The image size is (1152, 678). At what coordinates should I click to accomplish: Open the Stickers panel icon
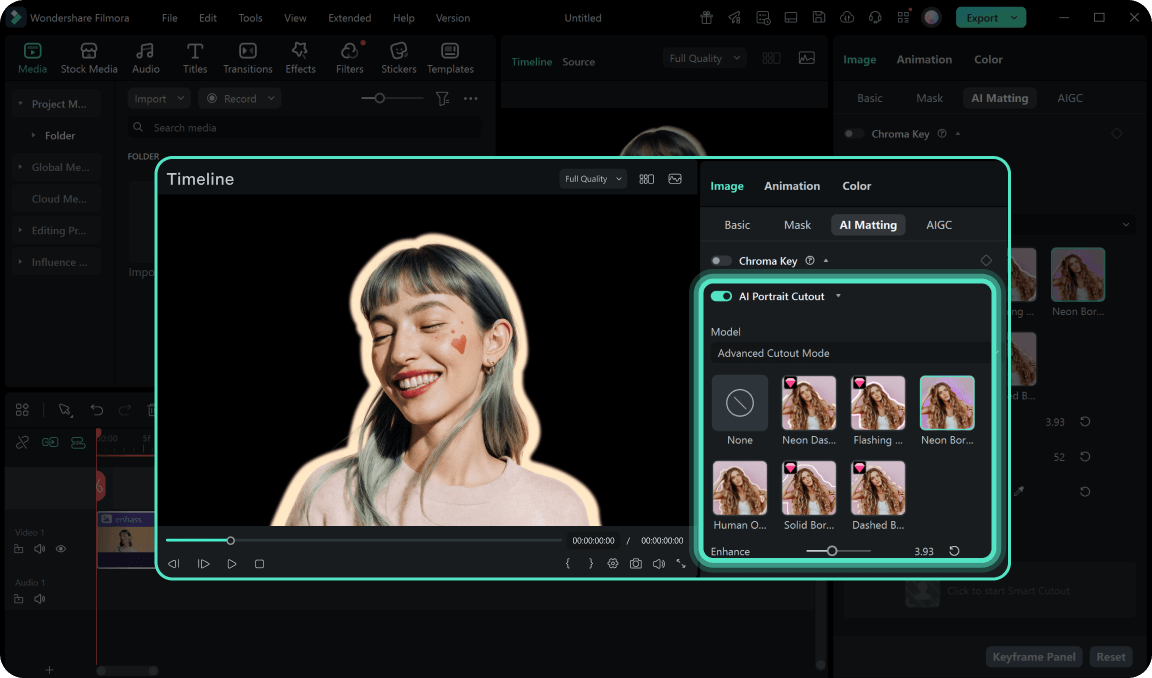coord(398,58)
